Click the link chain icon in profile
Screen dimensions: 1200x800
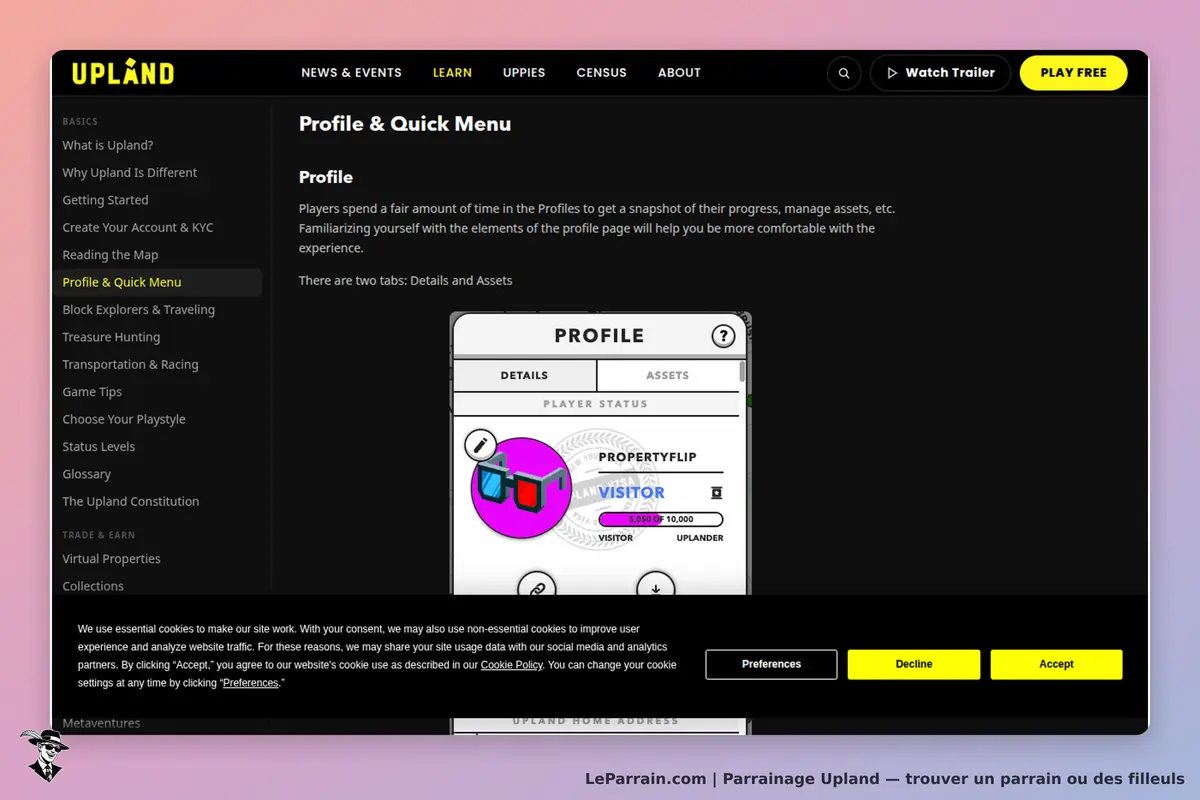536,588
